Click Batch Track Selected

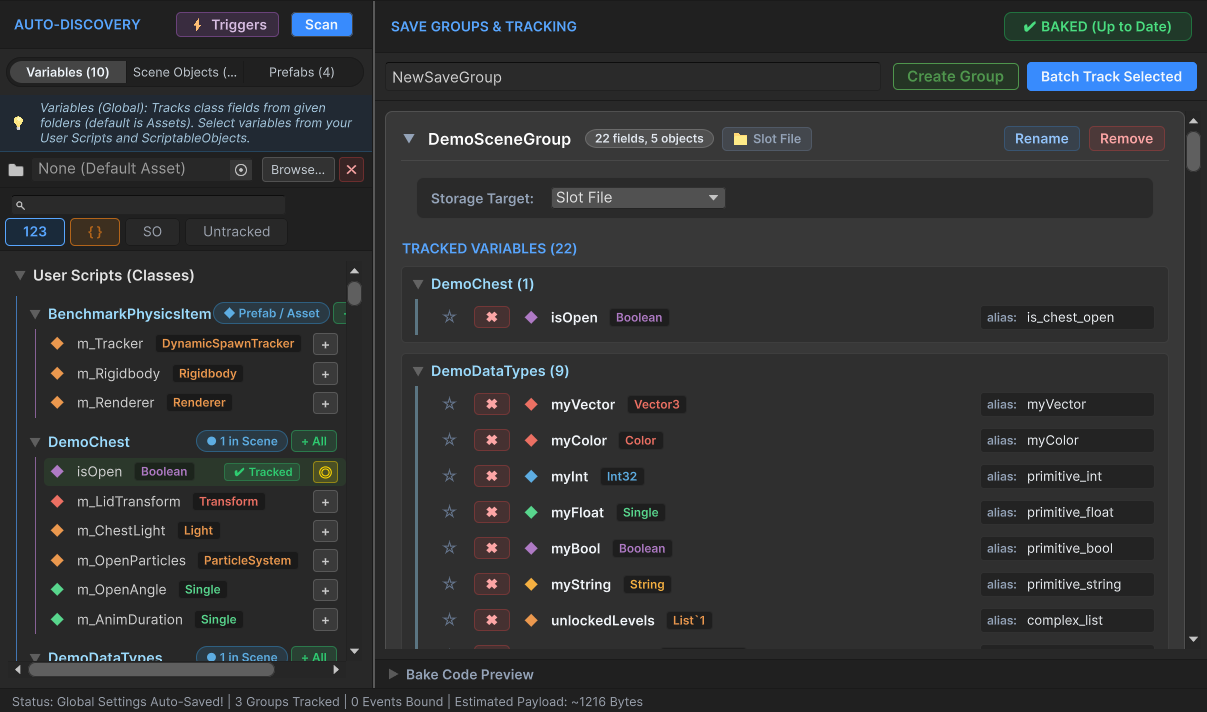coord(1111,77)
